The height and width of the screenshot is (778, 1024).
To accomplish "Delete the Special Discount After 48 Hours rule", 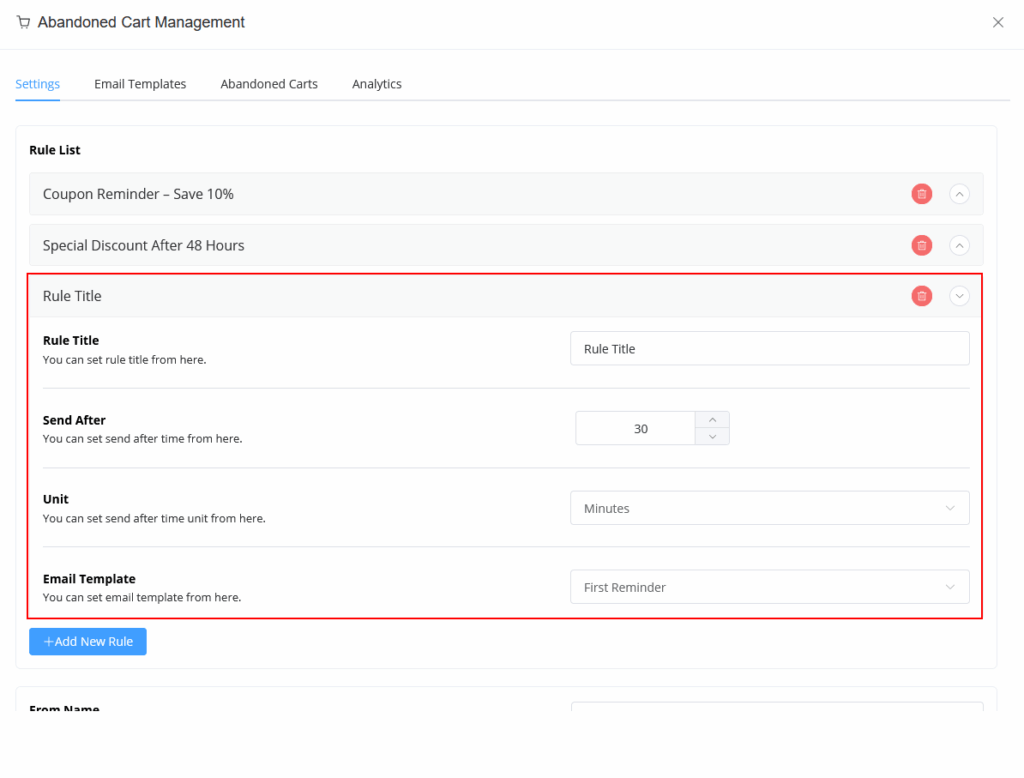I will pos(921,245).
